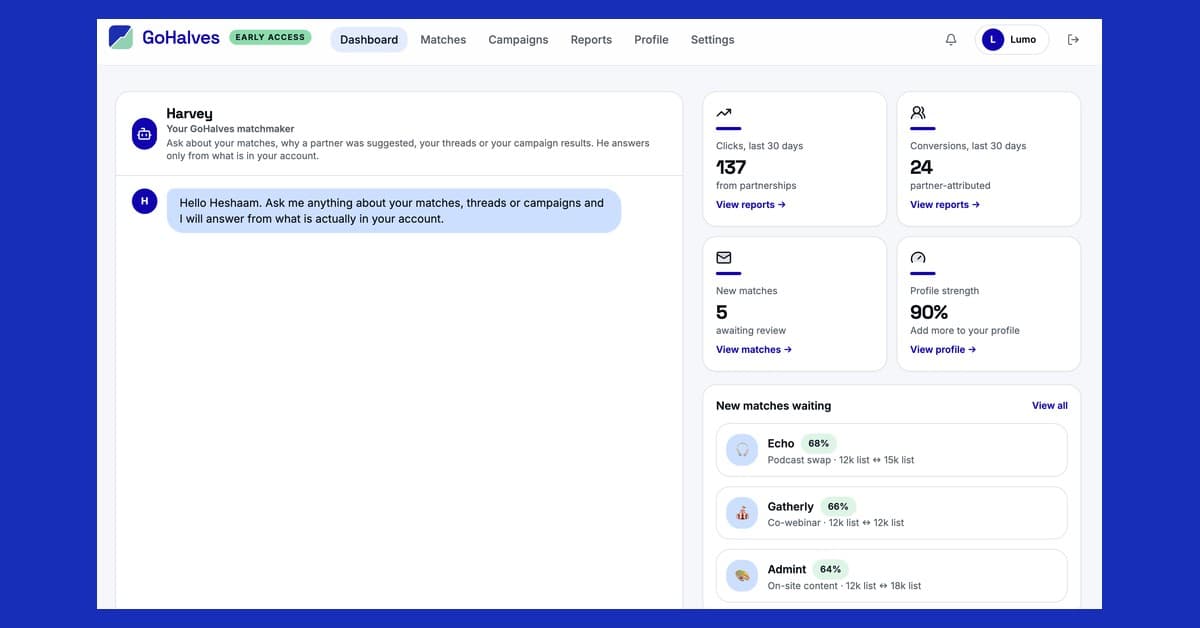Click the people icon on Conversions card

click(918, 113)
